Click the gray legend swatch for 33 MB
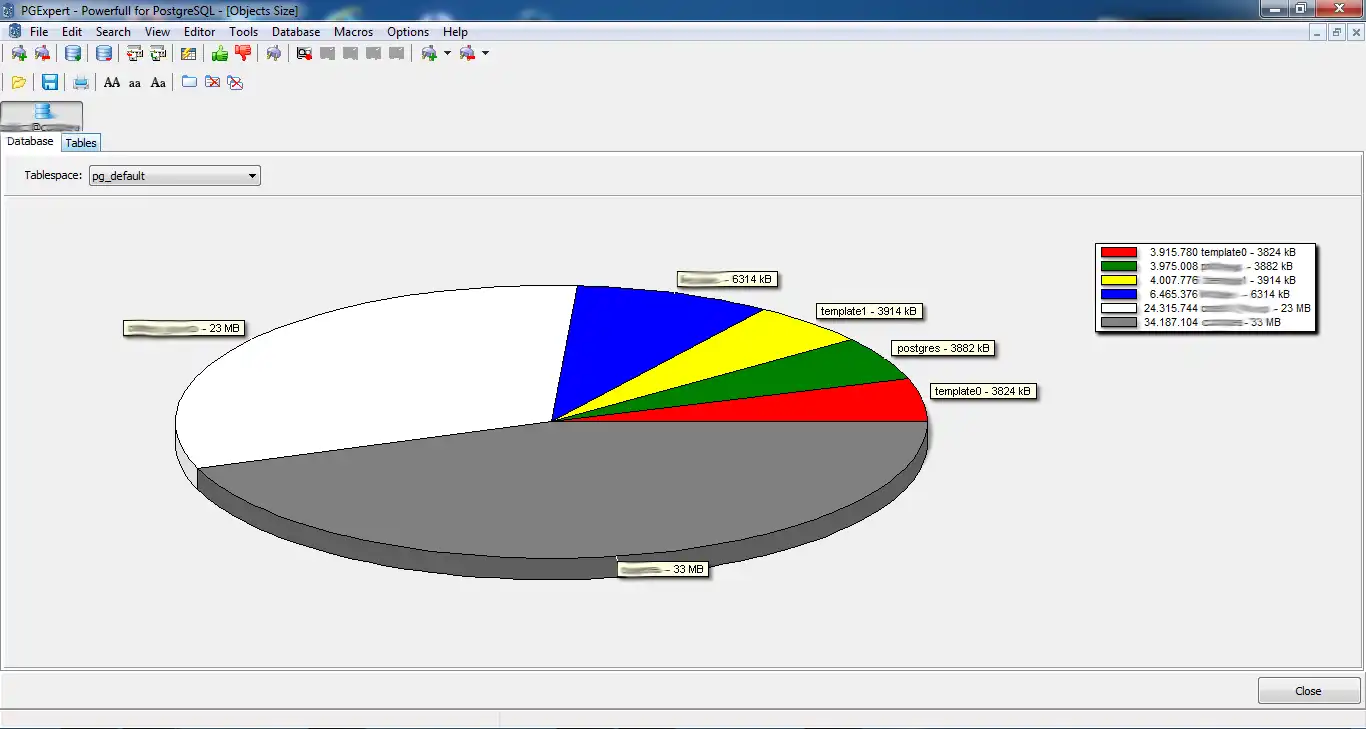The height and width of the screenshot is (729, 1366). pos(1119,322)
